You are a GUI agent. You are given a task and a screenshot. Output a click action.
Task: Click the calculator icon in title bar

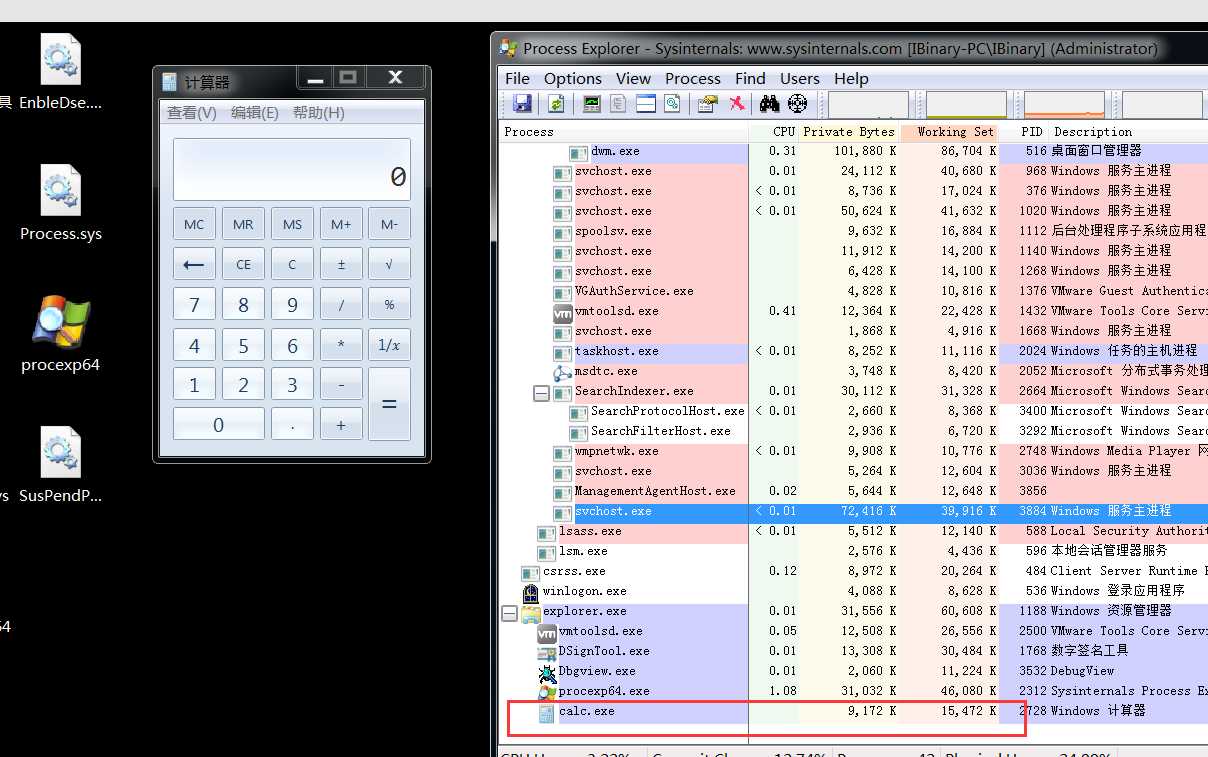[x=170, y=82]
